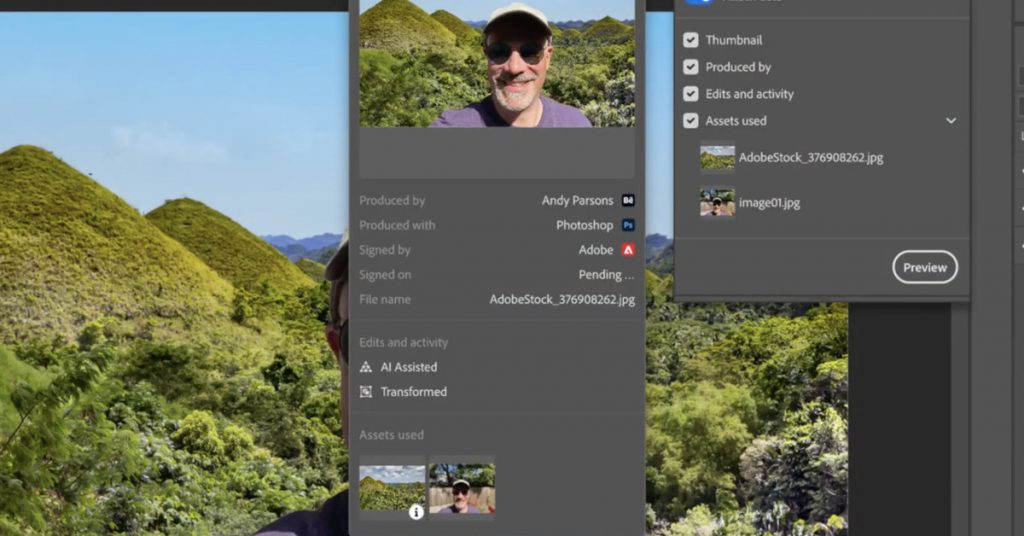Click the Signed by label
The width and height of the screenshot is (1024, 536).
[385, 250]
